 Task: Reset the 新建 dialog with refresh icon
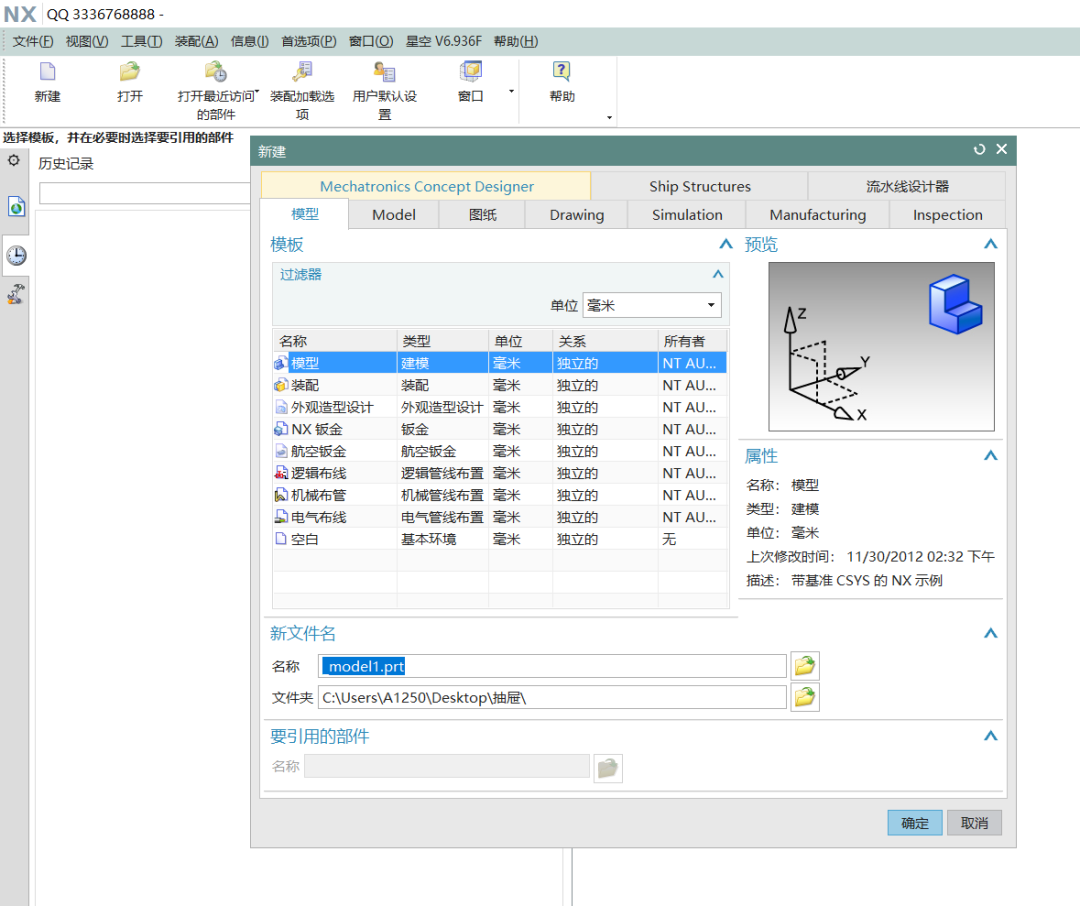tap(979, 150)
